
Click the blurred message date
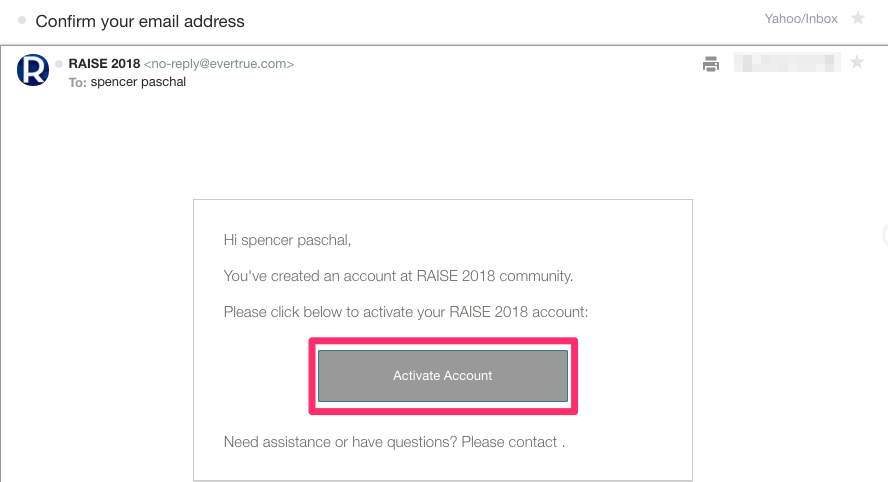tap(787, 64)
